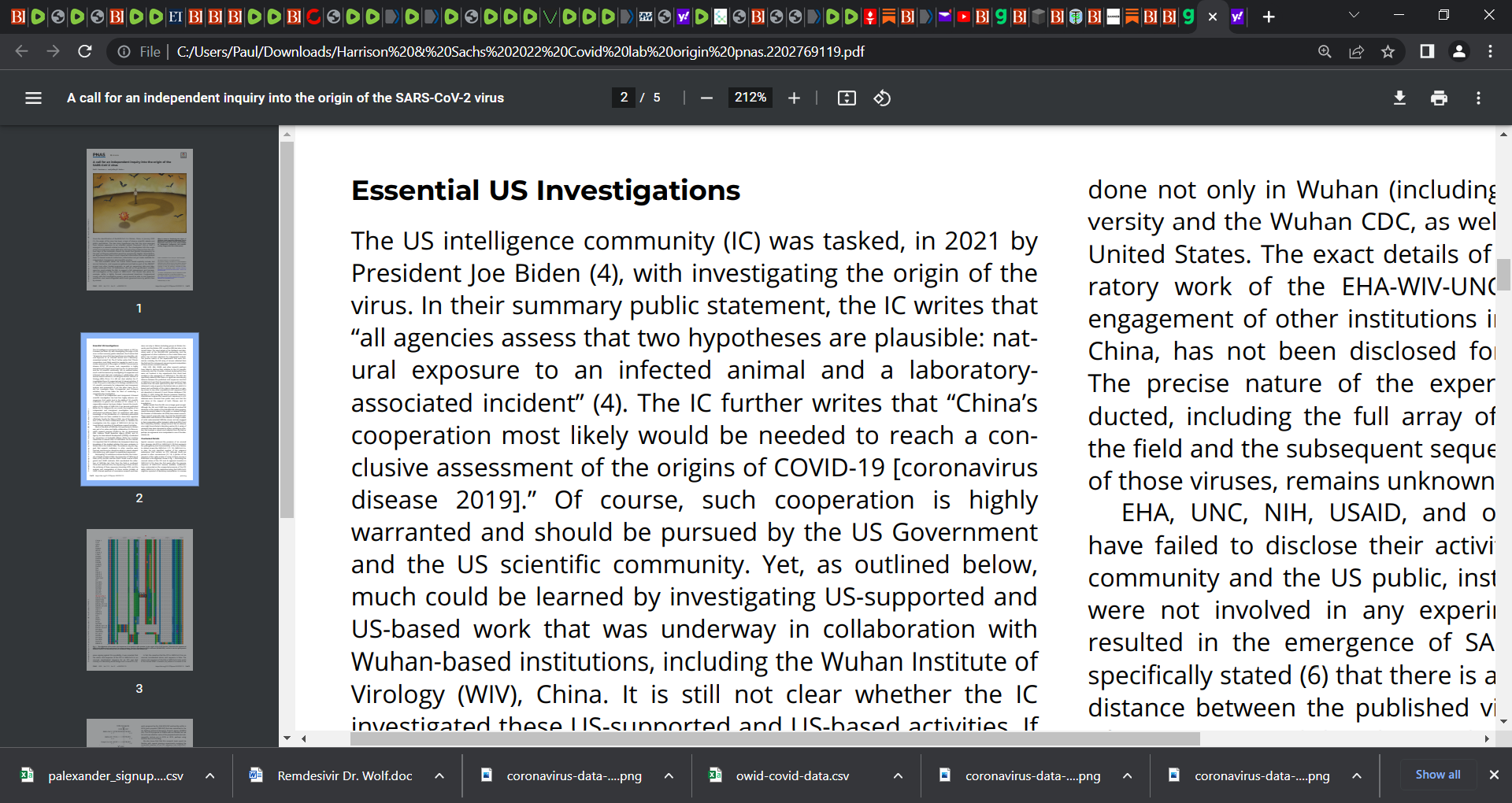The image size is (1512, 803).
Task: Click right arrow of horizontal scrollbar
Action: click(x=1486, y=738)
